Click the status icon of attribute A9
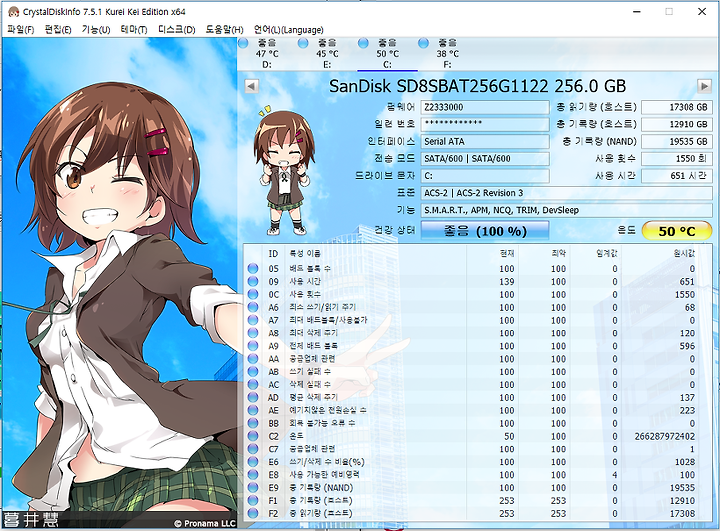 pyautogui.click(x=253, y=345)
